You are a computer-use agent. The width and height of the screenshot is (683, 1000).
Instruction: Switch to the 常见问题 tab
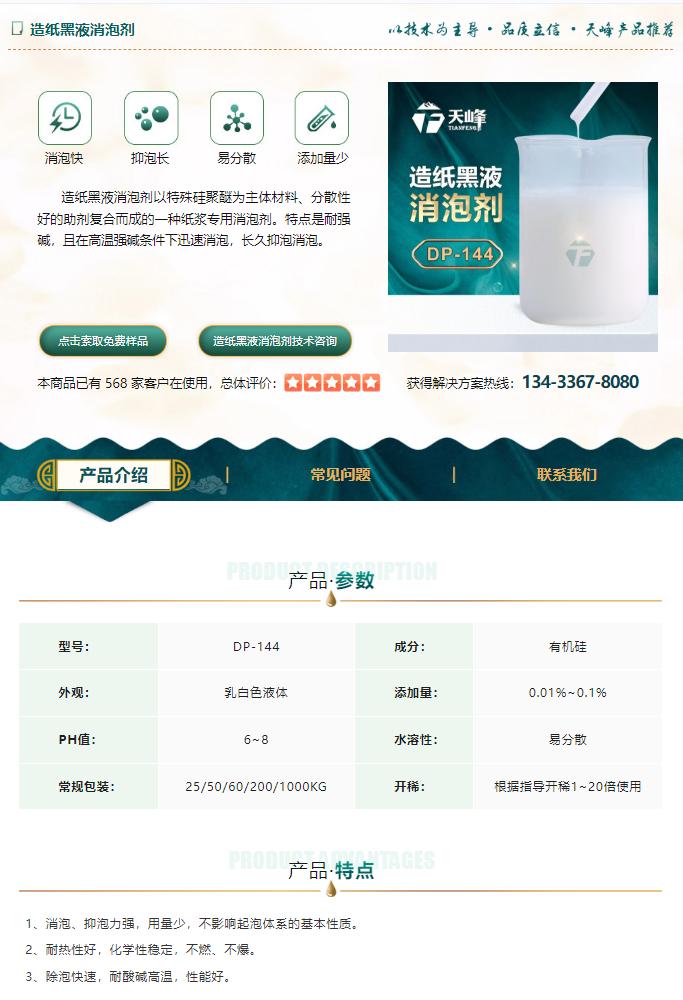(x=341, y=474)
